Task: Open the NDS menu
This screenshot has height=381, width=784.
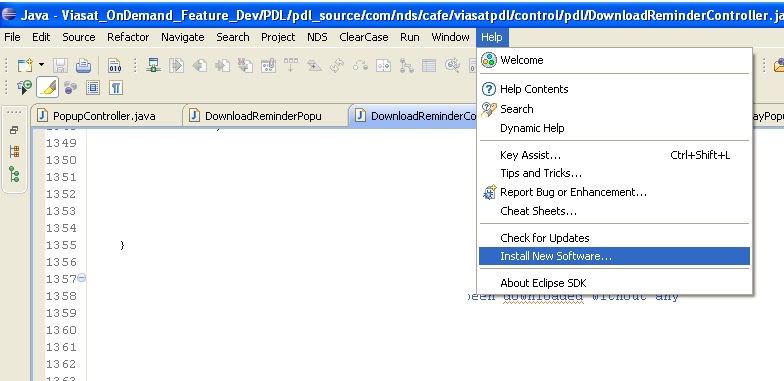Action: 317,37
